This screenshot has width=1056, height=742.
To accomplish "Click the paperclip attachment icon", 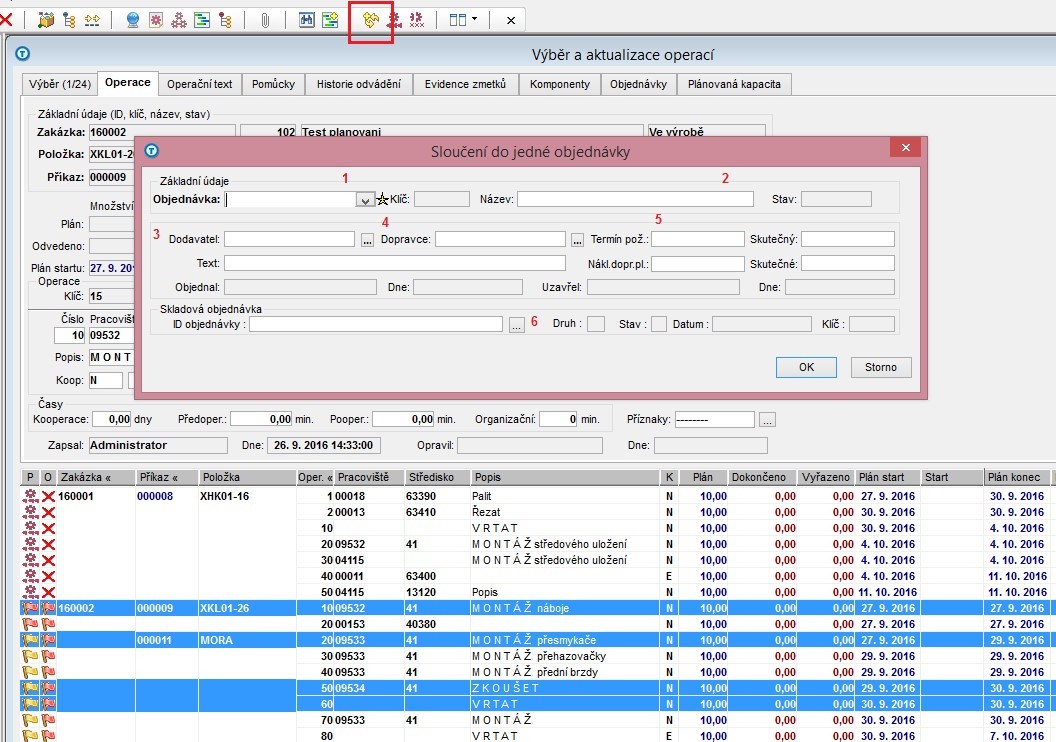I will pyautogui.click(x=265, y=20).
